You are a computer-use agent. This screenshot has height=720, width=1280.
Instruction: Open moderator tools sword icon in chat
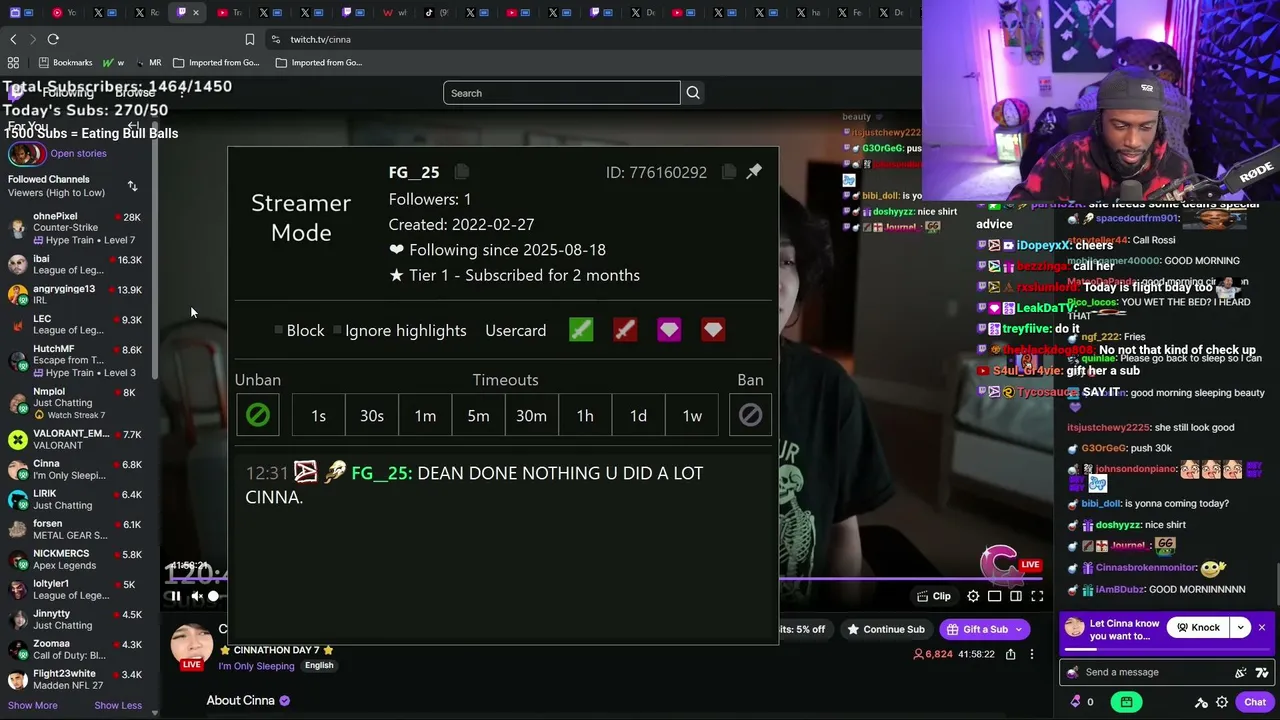(1201, 702)
